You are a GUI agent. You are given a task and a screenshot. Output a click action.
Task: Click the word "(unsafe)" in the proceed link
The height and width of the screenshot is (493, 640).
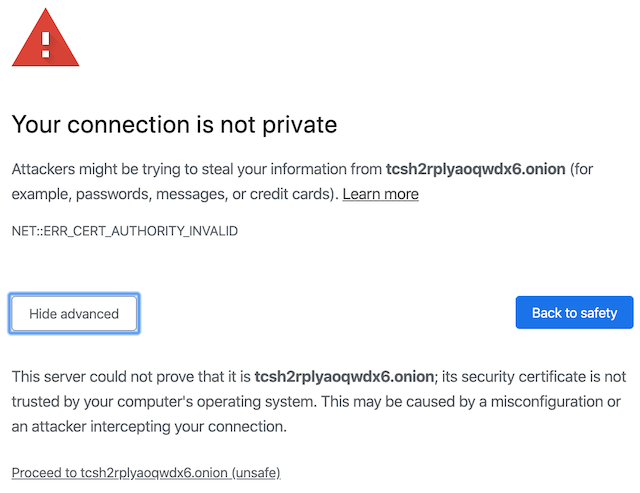(257, 472)
